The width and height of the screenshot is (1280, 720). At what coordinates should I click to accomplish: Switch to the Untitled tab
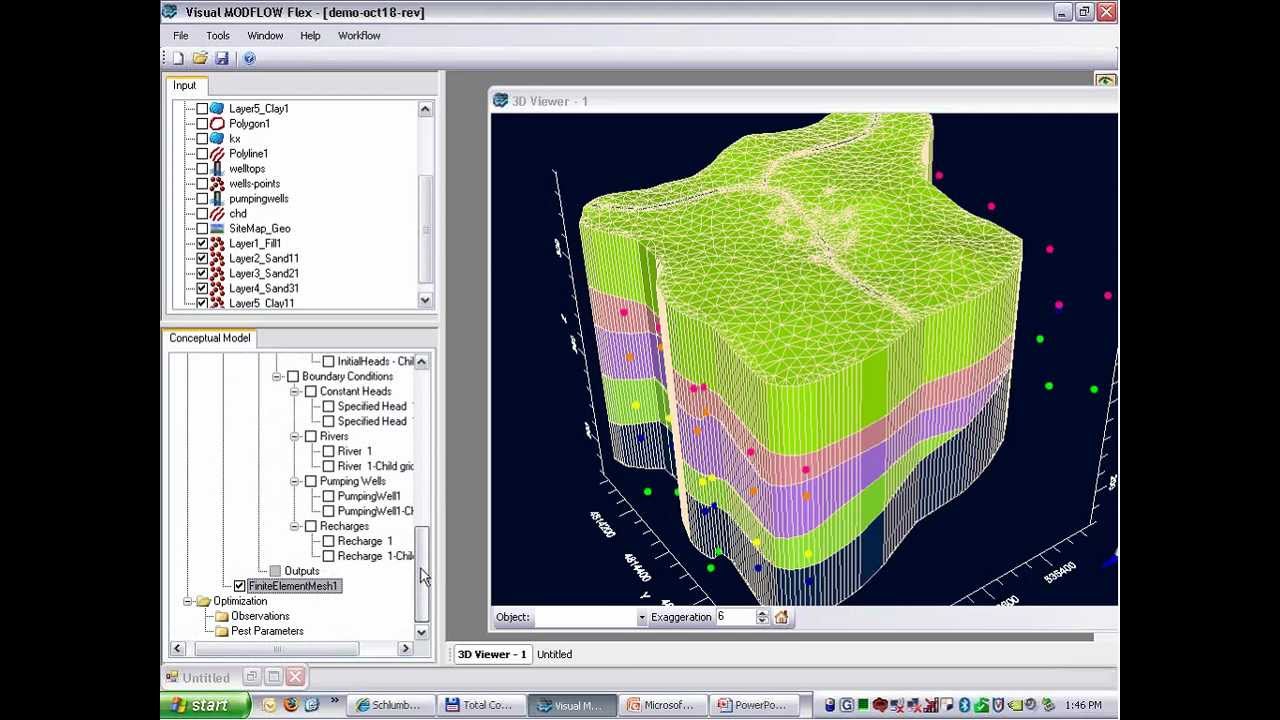point(554,655)
